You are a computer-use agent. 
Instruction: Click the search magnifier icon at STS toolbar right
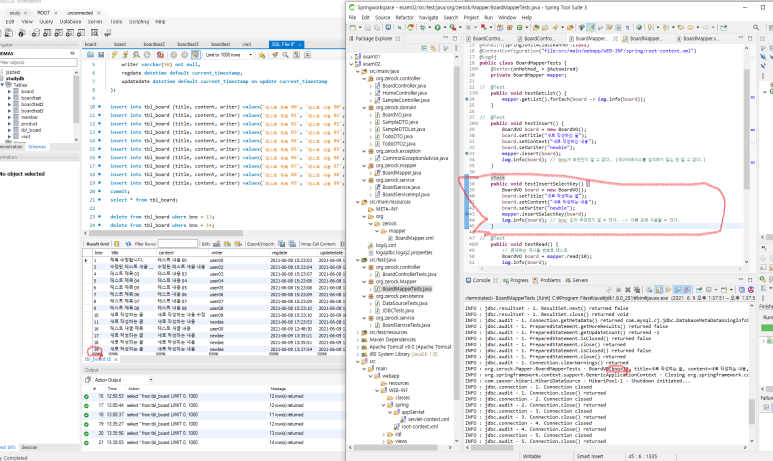point(756,28)
